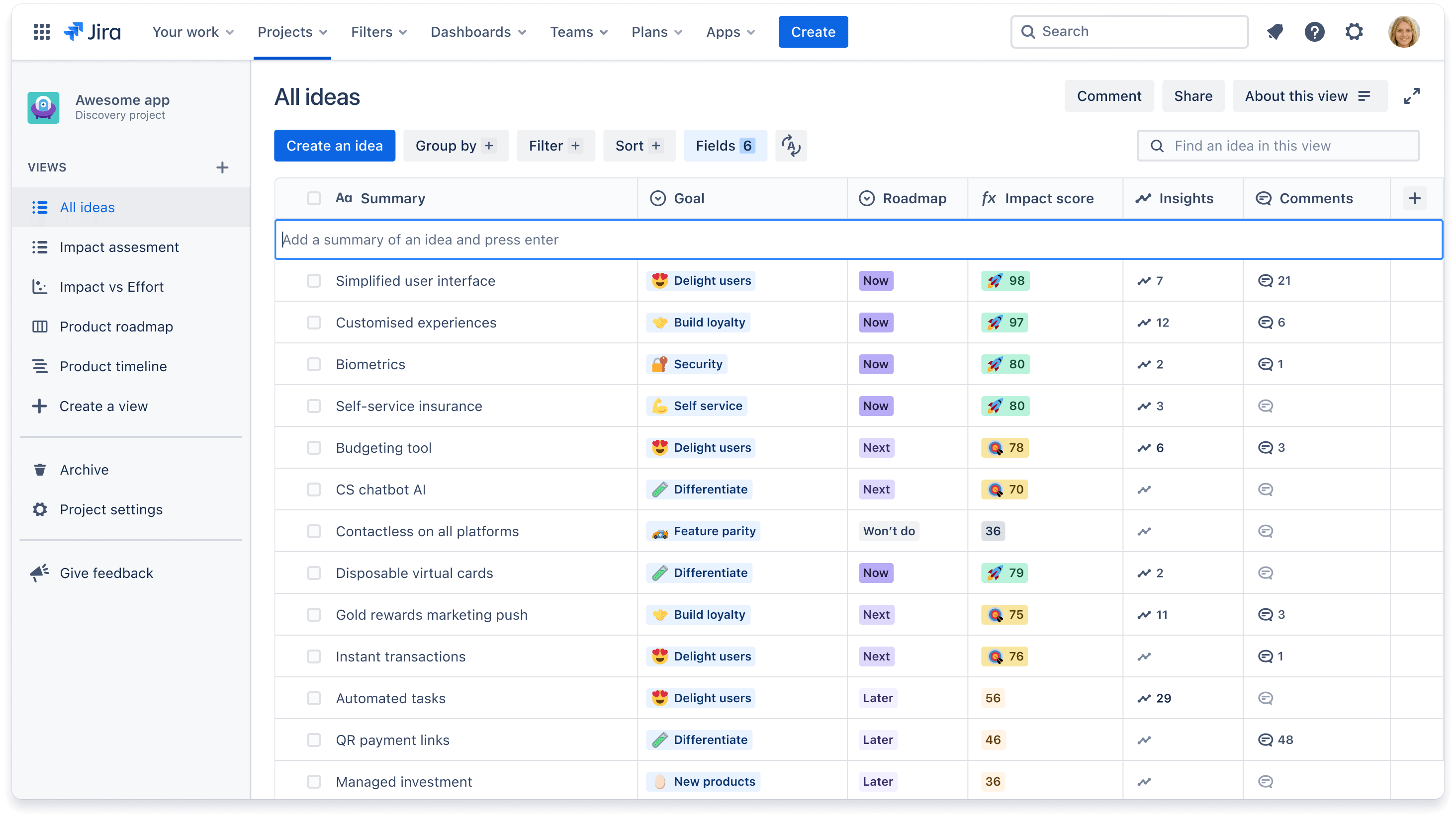The height and width of the screenshot is (819, 1456).
Task: Click the Add column plus icon
Action: (1415, 198)
